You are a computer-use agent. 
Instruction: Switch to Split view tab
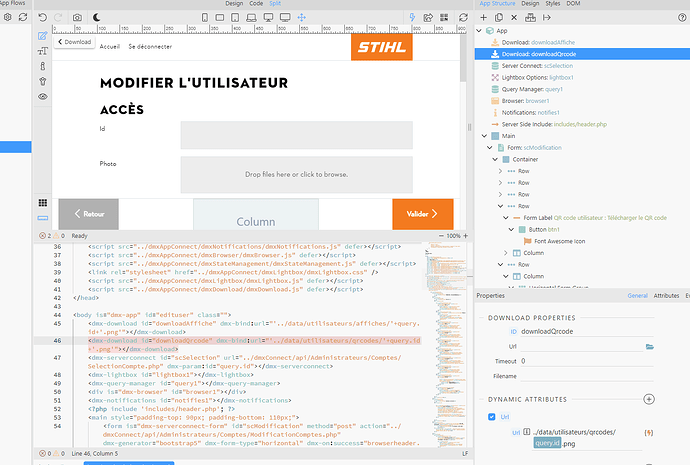275,4
